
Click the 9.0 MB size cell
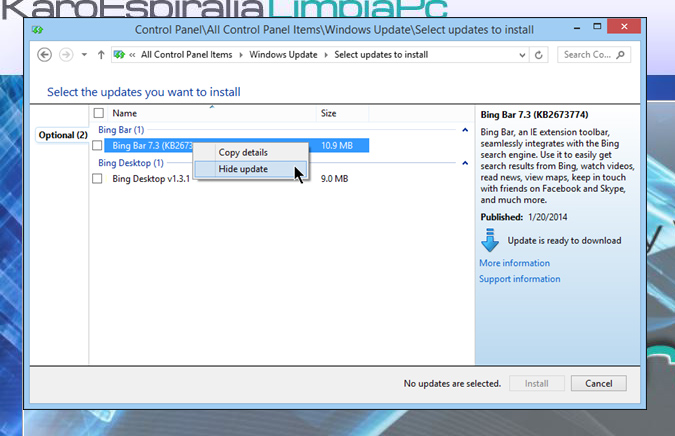(334, 179)
